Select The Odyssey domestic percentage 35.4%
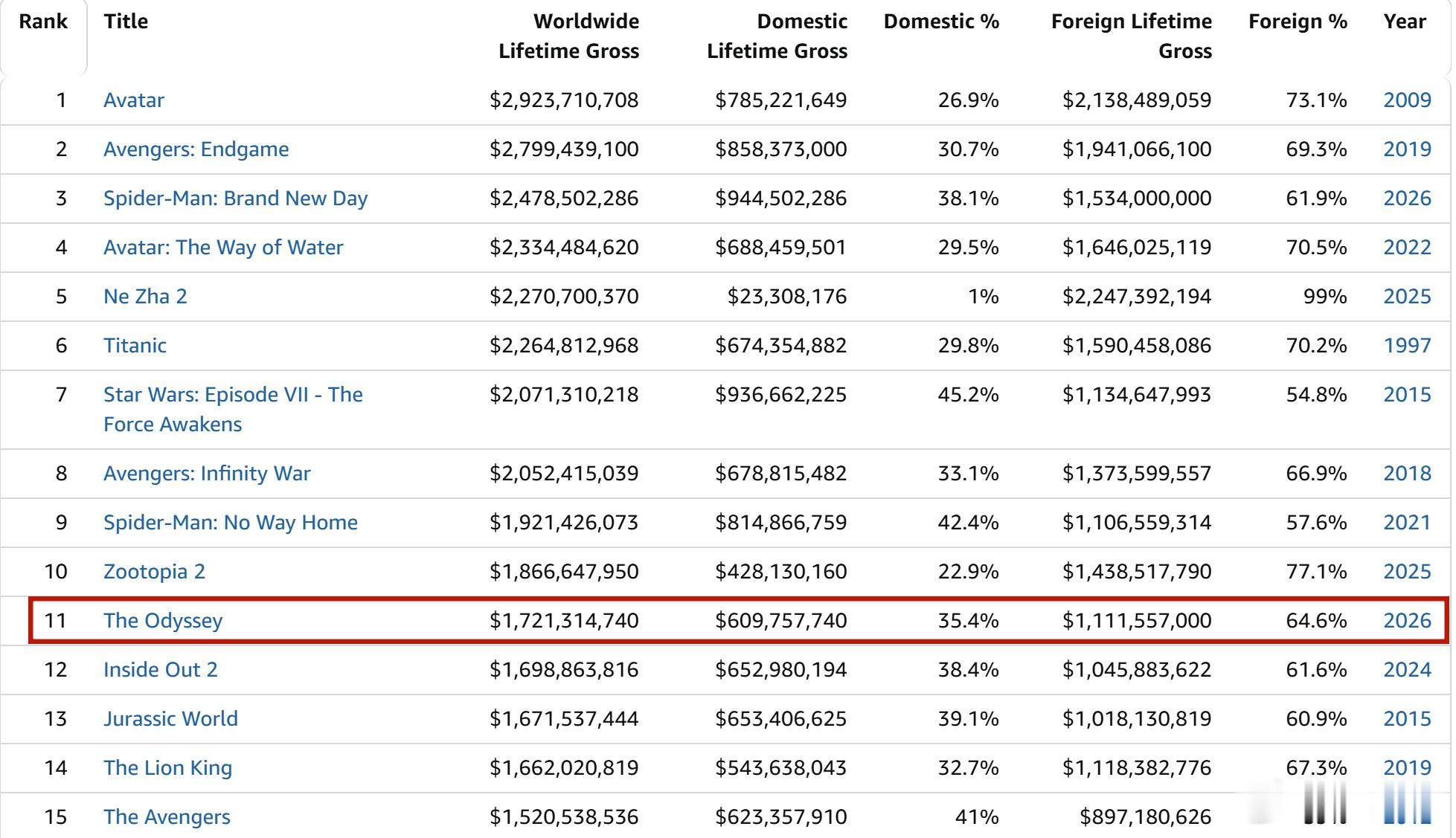1456x838 pixels. [968, 620]
